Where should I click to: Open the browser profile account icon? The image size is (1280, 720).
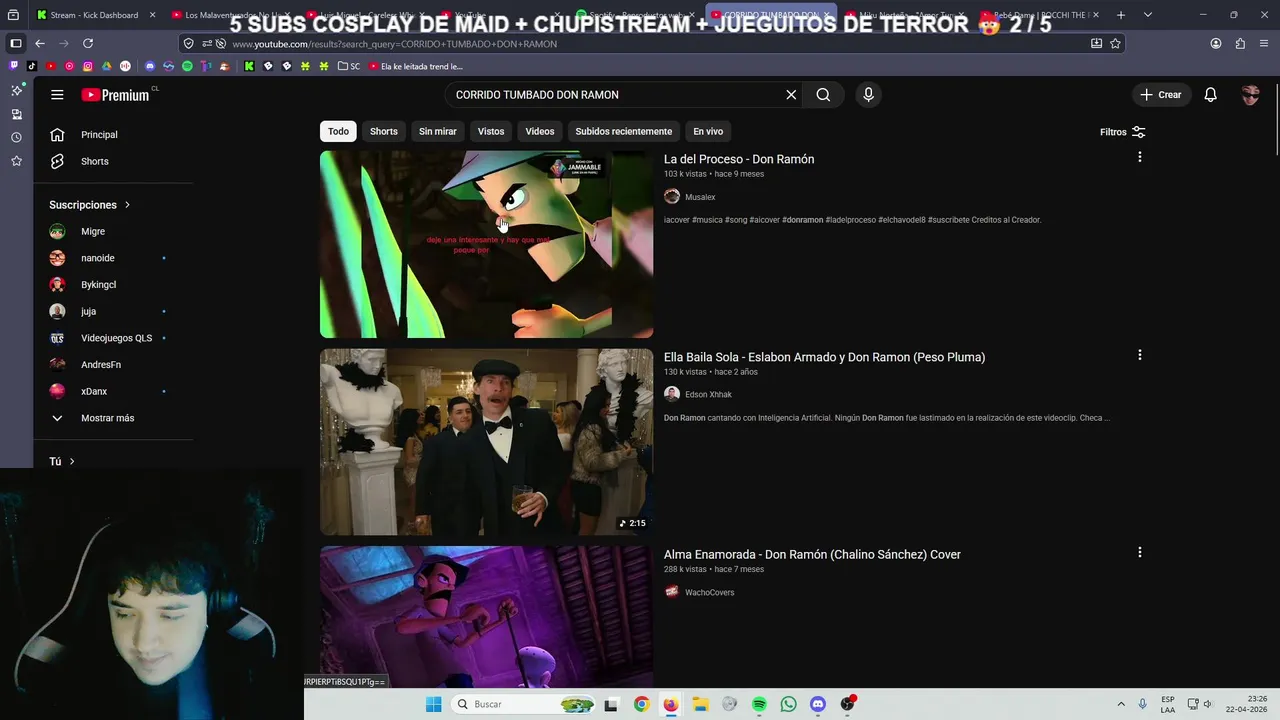(x=1216, y=44)
